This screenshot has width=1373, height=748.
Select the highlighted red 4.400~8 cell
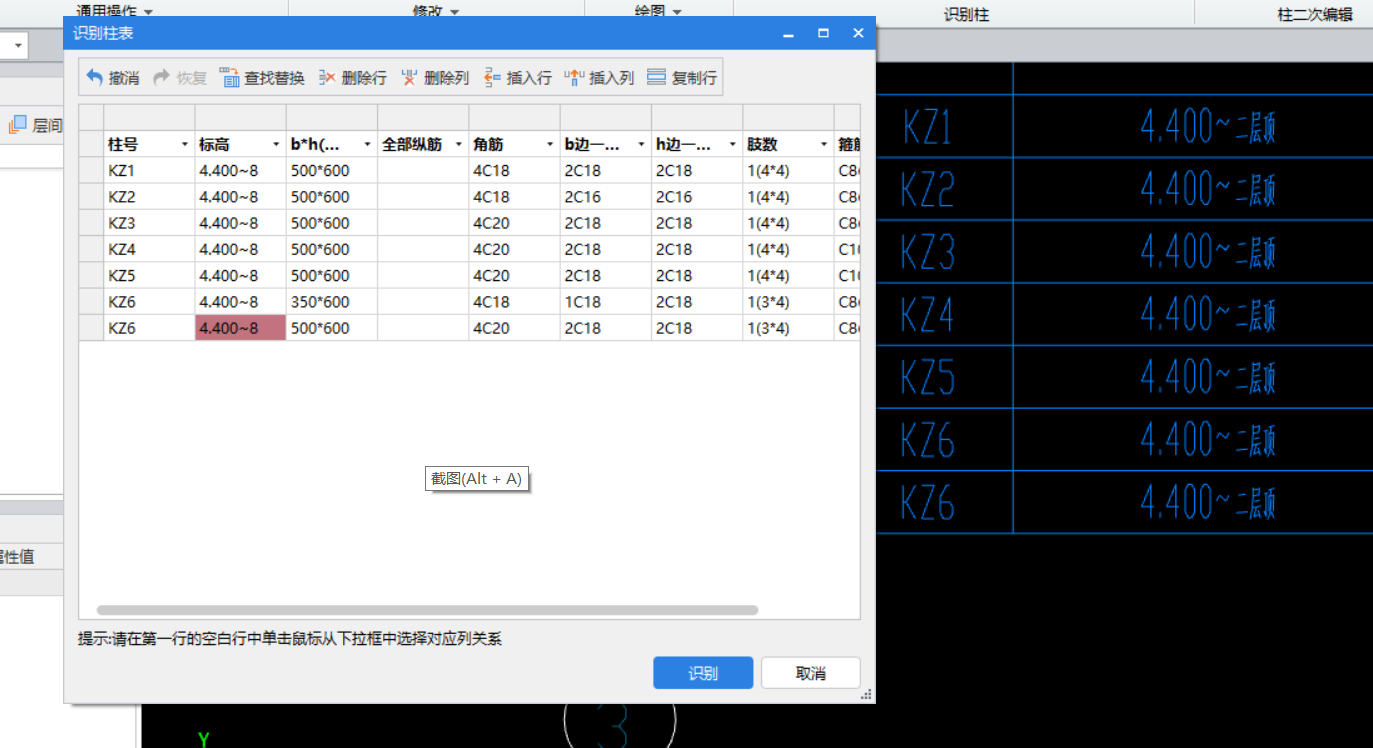pyautogui.click(x=241, y=328)
